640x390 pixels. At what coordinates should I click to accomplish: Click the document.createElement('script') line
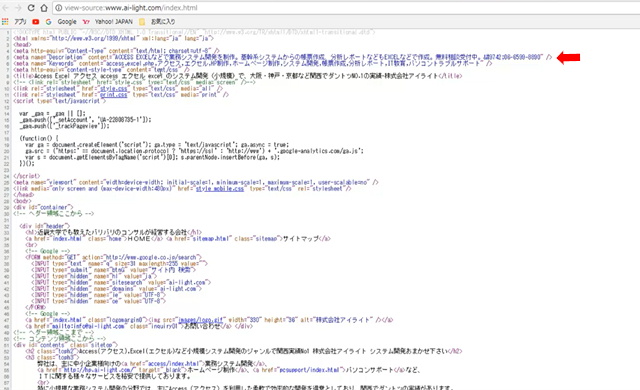coord(157,145)
